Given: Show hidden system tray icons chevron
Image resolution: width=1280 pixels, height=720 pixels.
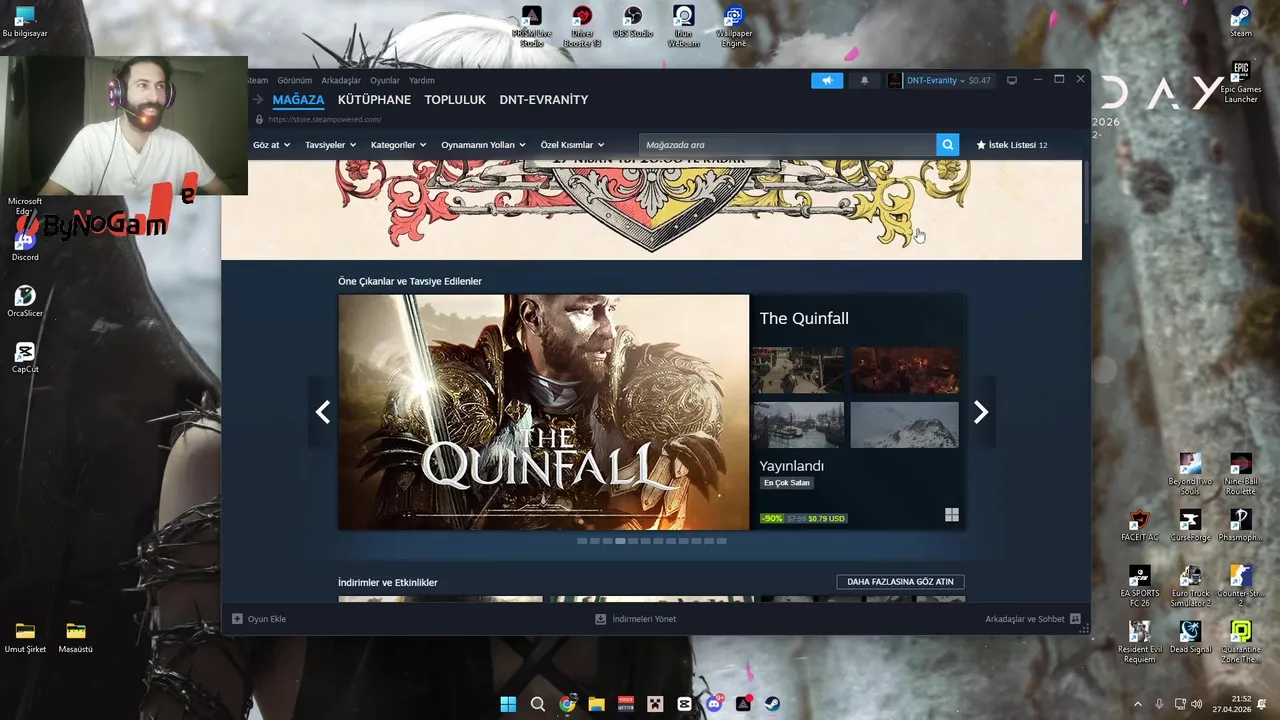Looking at the screenshot, I should click(1137, 704).
